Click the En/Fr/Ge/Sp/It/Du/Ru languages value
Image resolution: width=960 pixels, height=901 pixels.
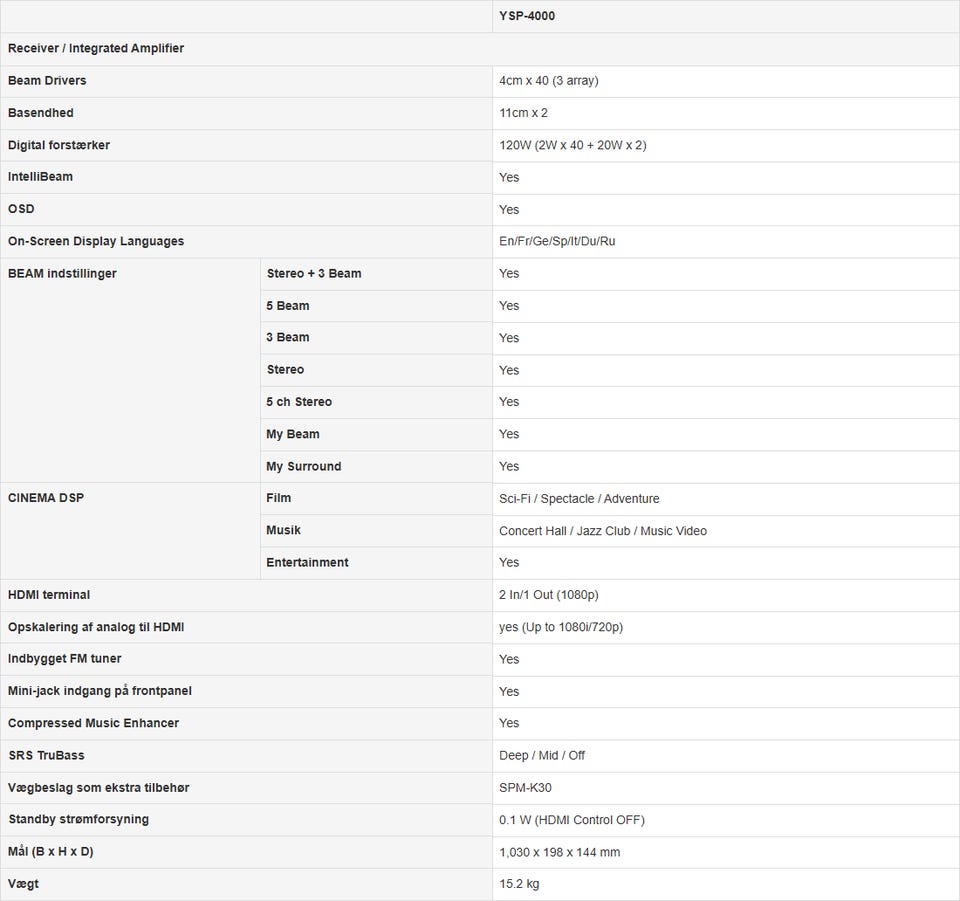(x=557, y=241)
